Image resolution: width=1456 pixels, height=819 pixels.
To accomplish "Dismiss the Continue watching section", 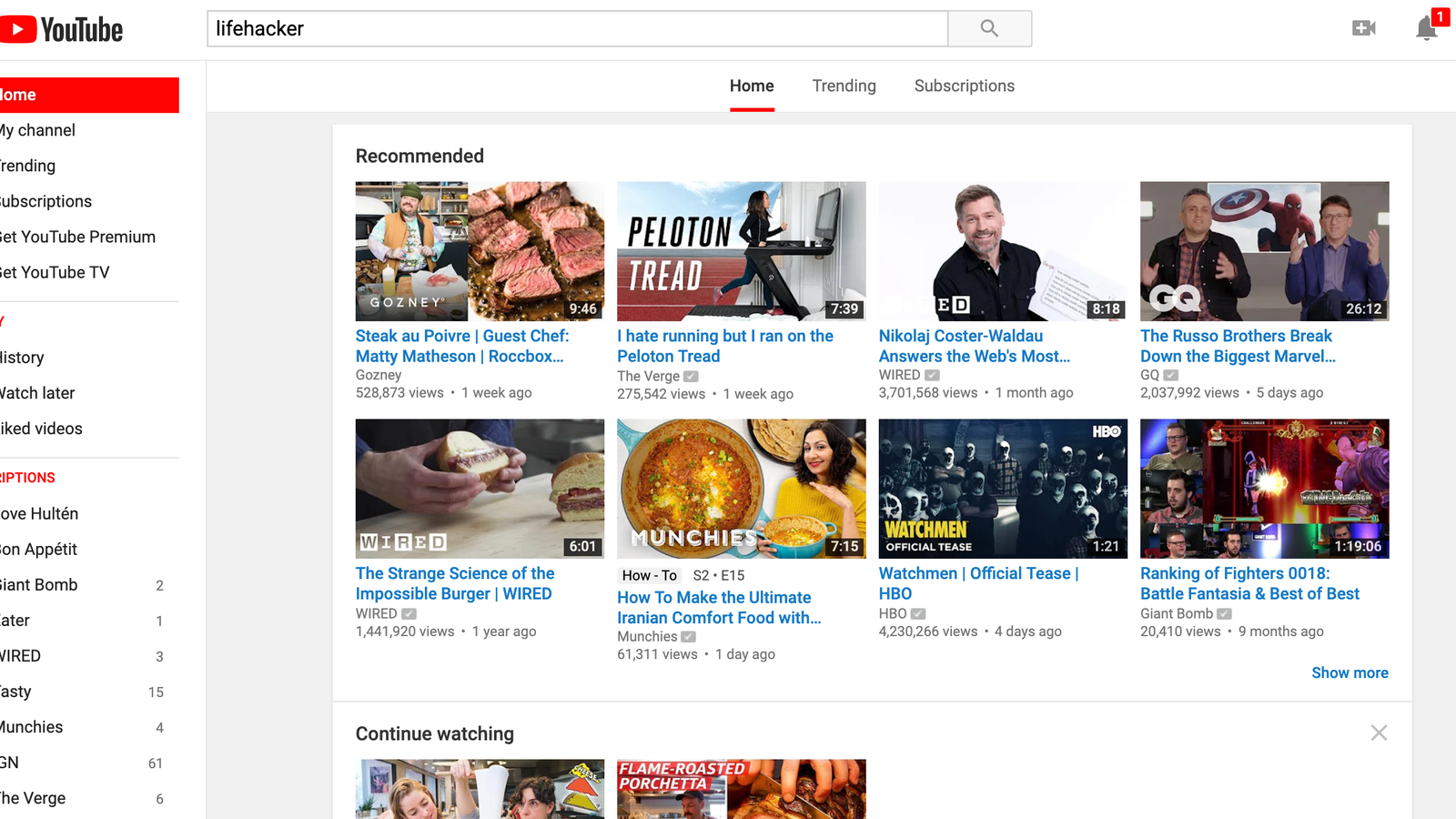I will (x=1379, y=733).
